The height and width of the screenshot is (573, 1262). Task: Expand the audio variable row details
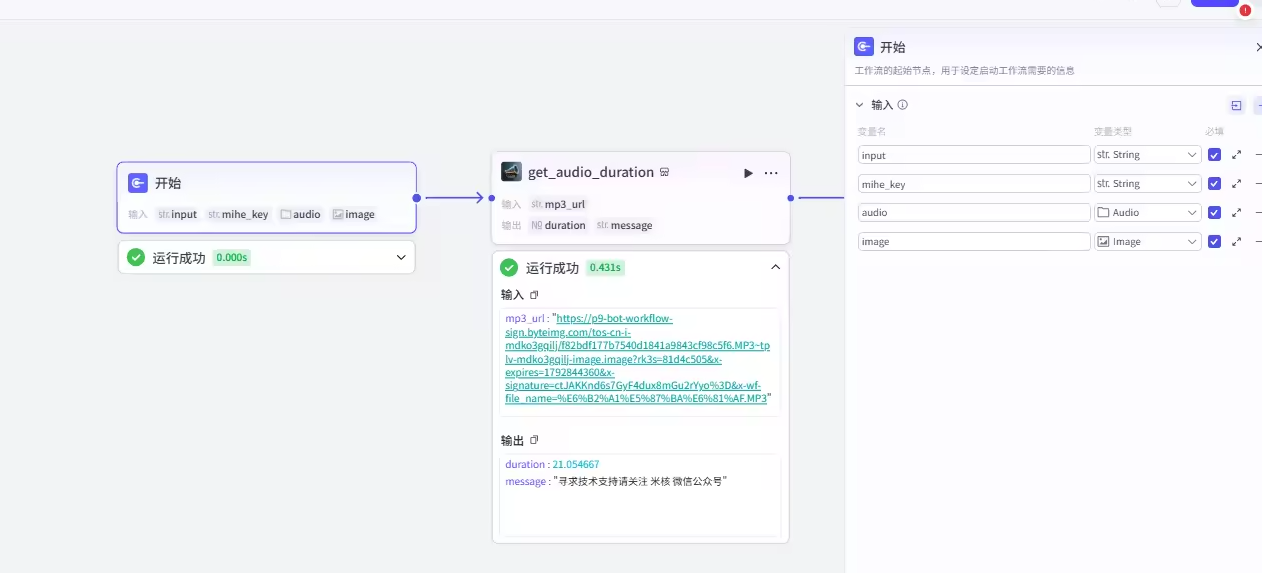tap(1236, 213)
